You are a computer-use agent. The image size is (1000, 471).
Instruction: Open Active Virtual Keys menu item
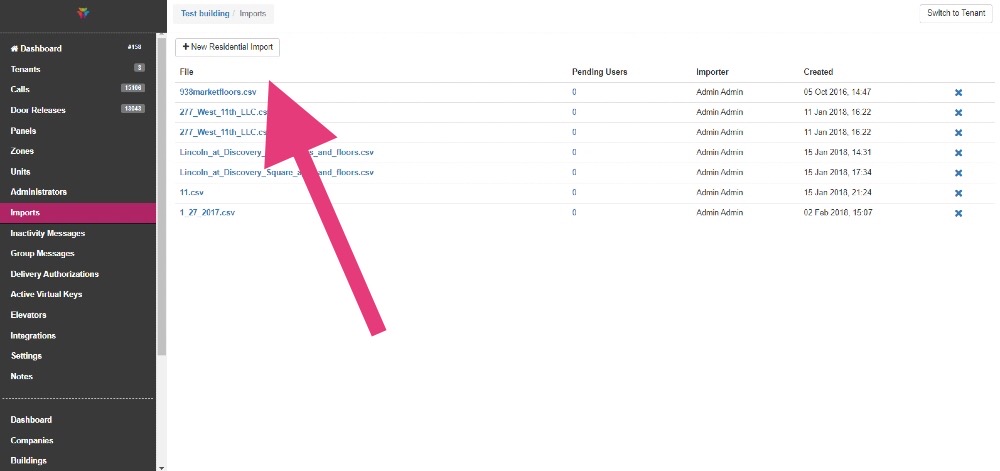tap(46, 294)
